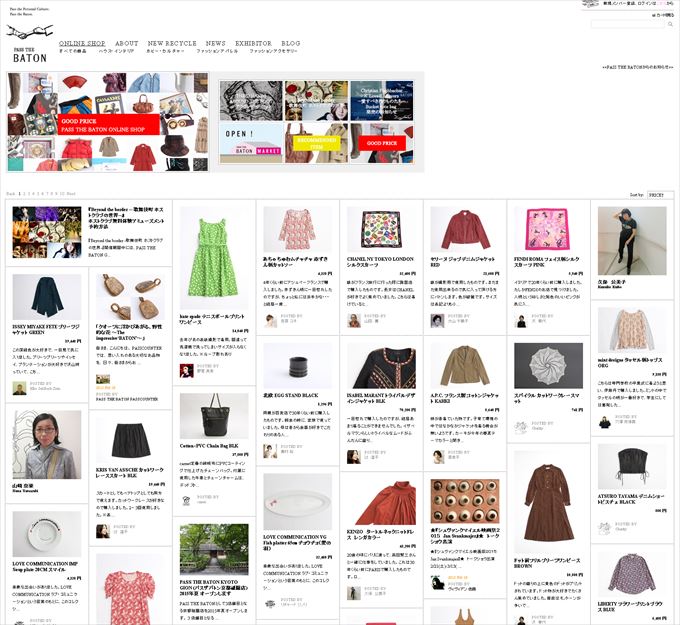Open LOVE COMMUNICATION fish platter image

[x=298, y=502]
